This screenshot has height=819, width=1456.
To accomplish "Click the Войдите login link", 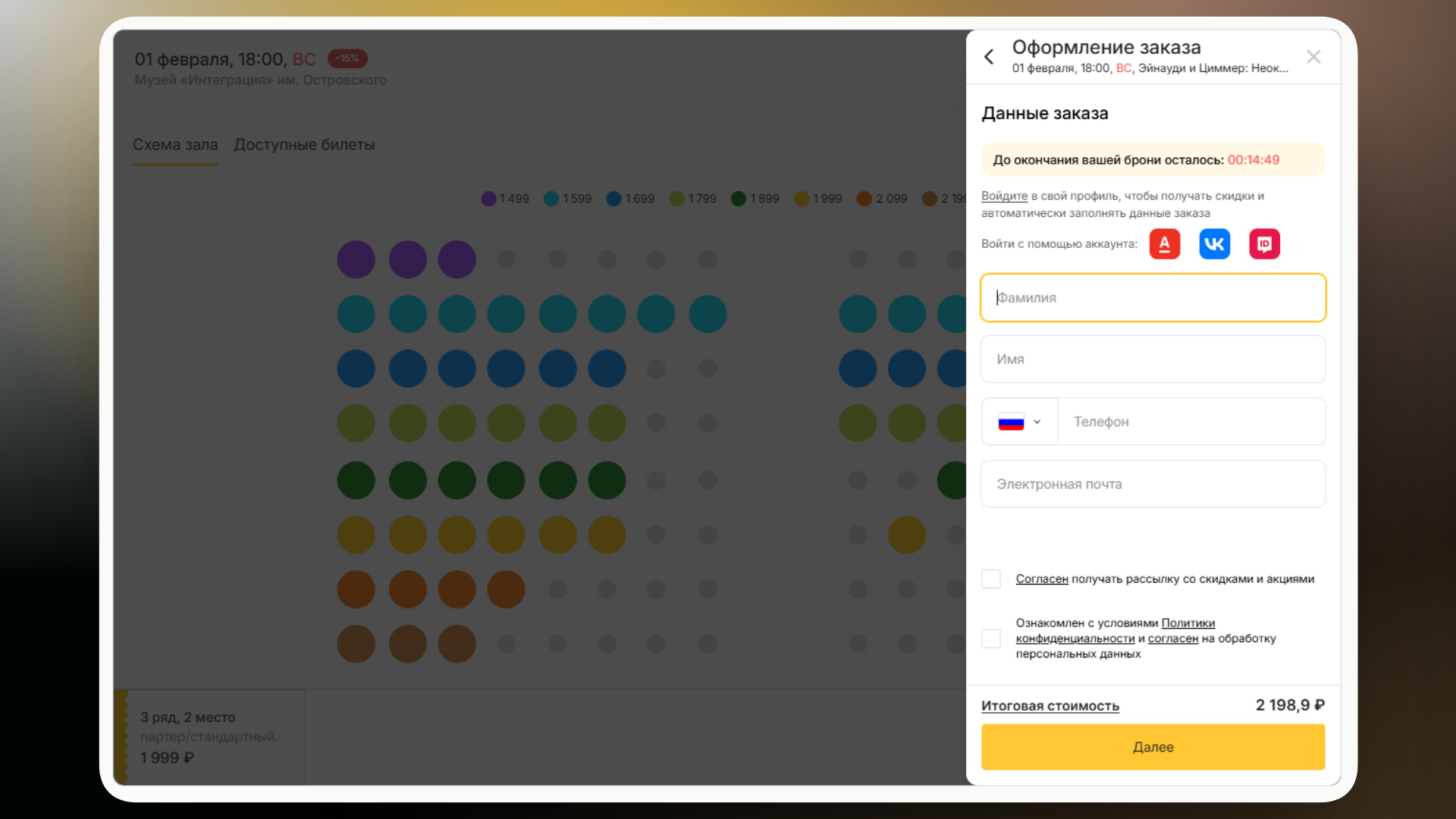I will [x=1004, y=196].
